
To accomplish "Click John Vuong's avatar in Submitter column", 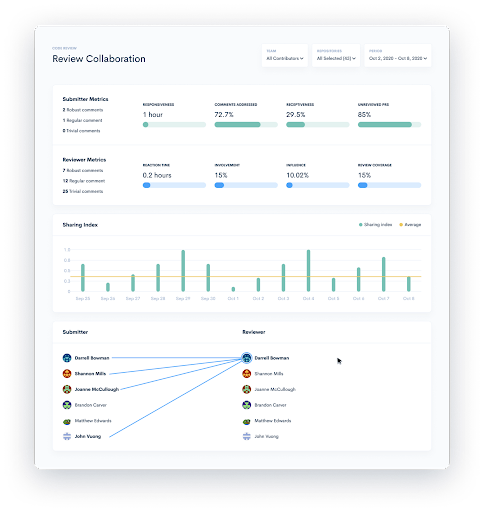I will (x=67, y=436).
